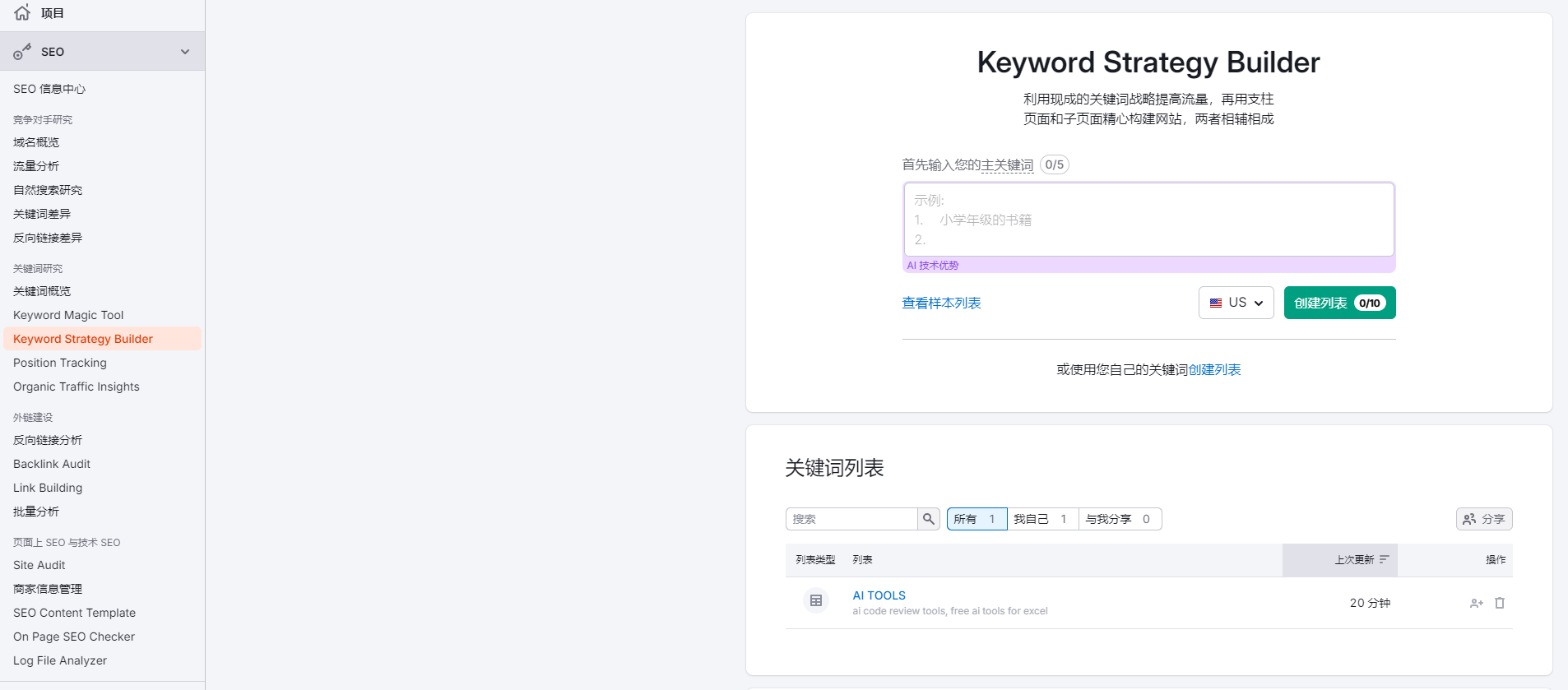Click the 列表类型 column header

815,560
